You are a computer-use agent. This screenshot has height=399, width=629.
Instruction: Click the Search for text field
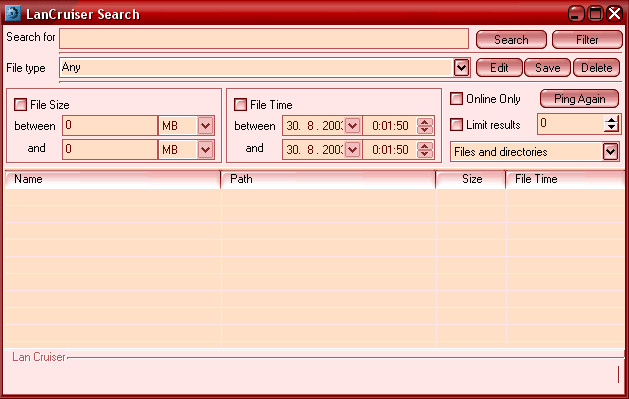(x=264, y=38)
